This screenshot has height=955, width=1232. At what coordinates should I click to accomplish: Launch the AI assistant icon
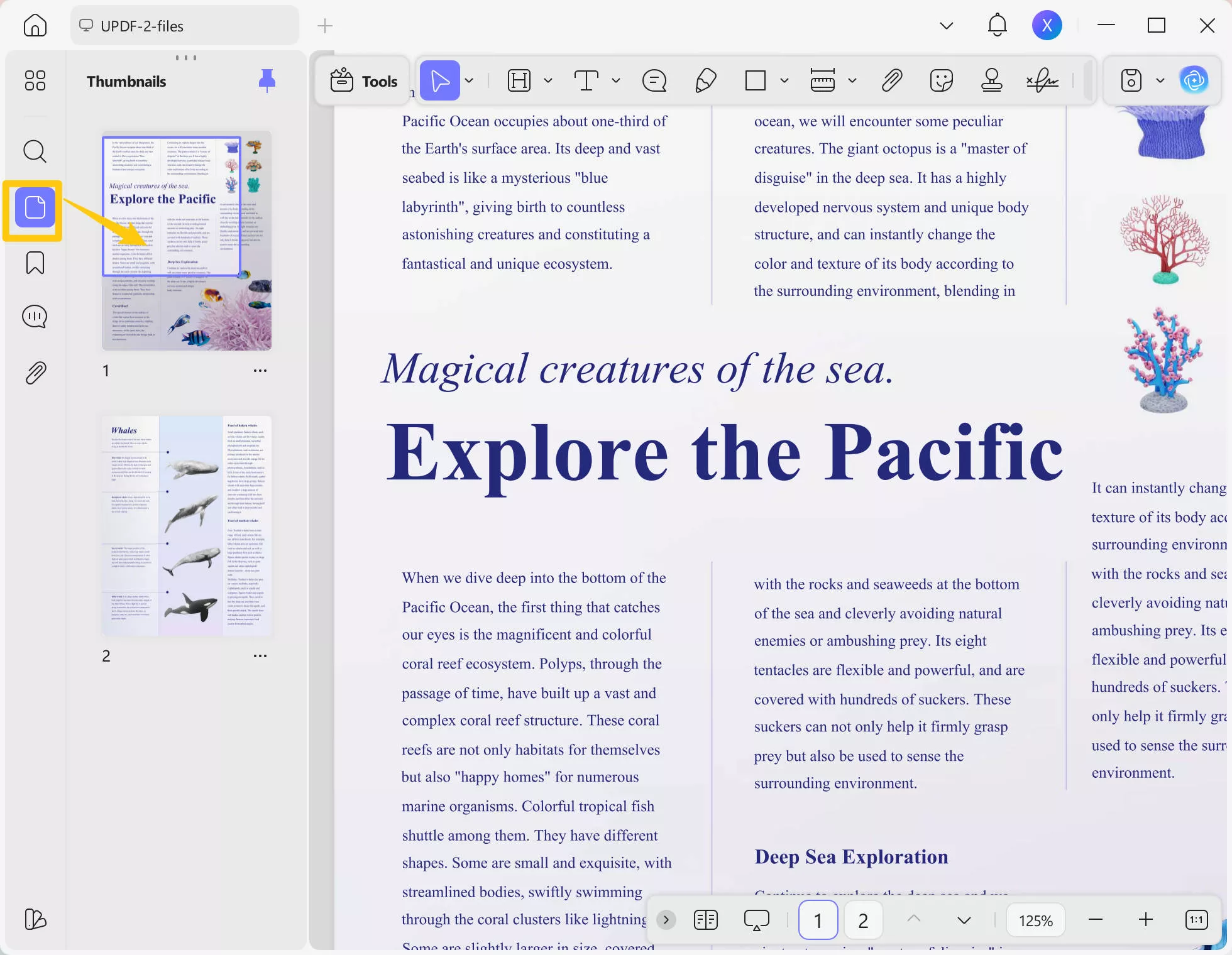coord(1194,80)
